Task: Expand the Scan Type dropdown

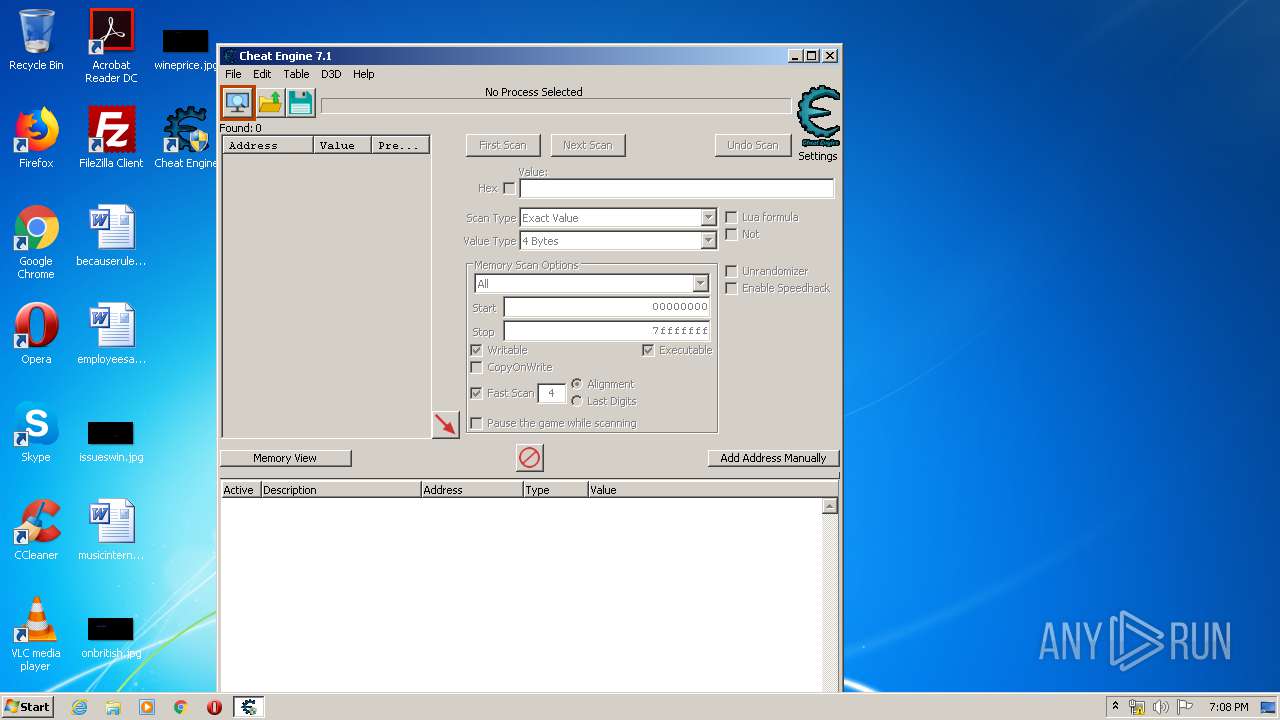Action: tap(708, 218)
